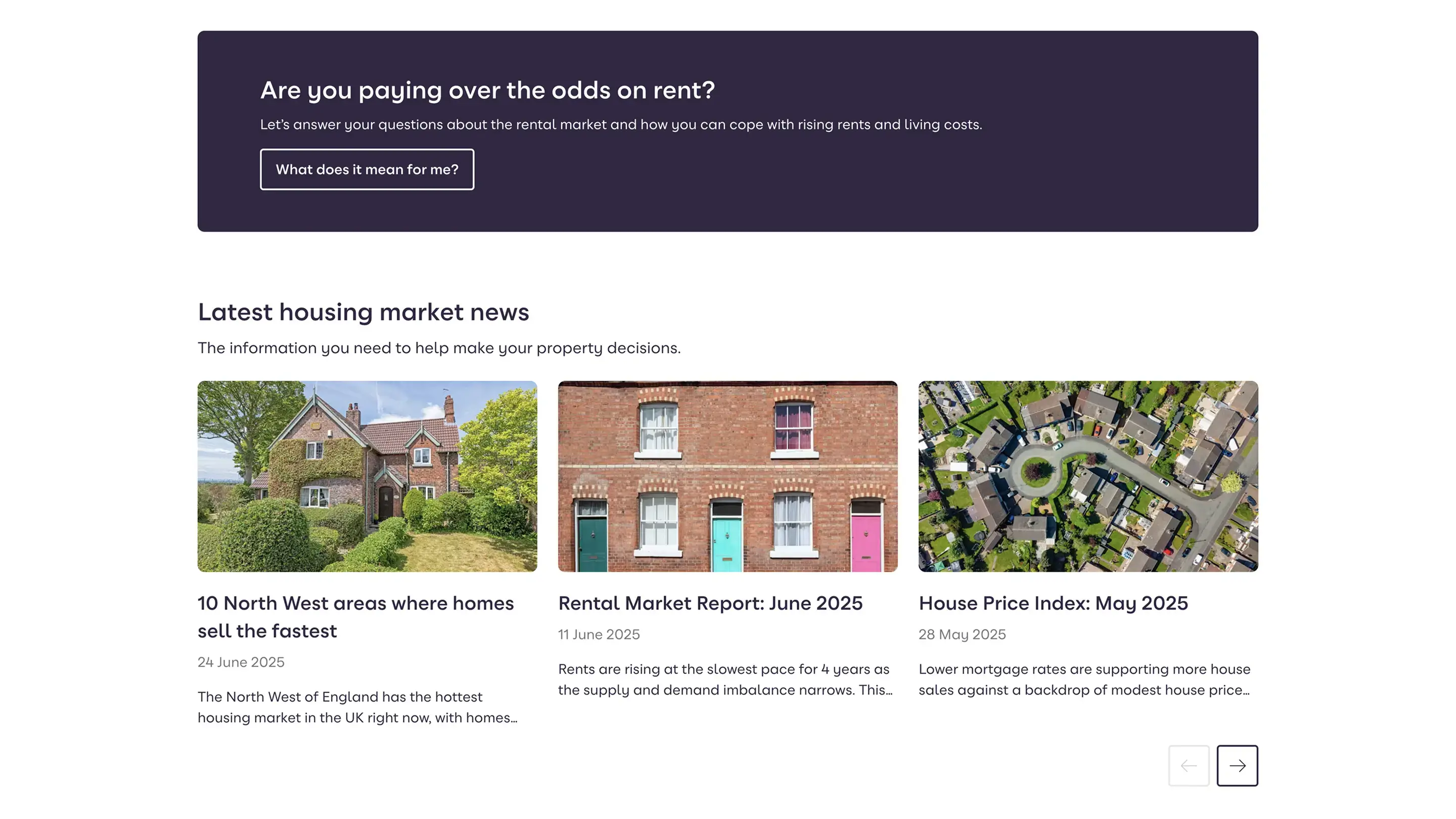Open 'Rental Market Report: June 2025' headline
The width and height of the screenshot is (1456, 819).
(x=710, y=603)
